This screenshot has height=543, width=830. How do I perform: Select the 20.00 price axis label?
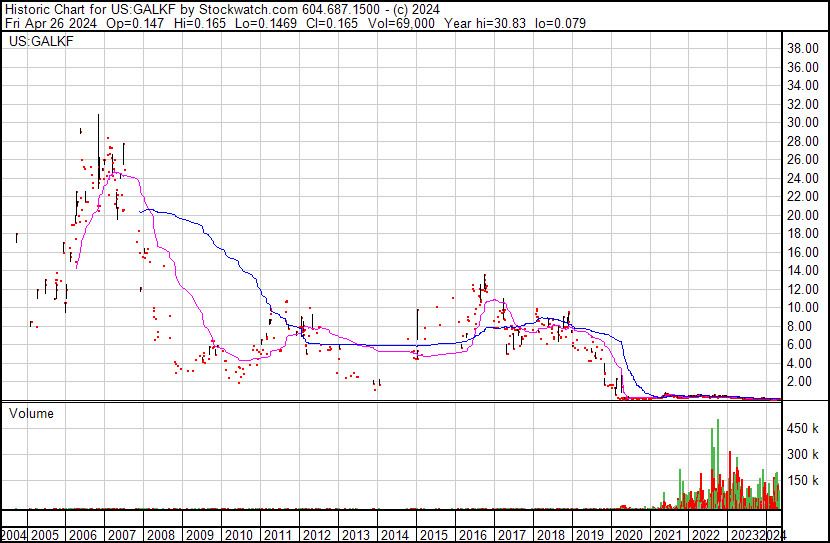click(804, 215)
